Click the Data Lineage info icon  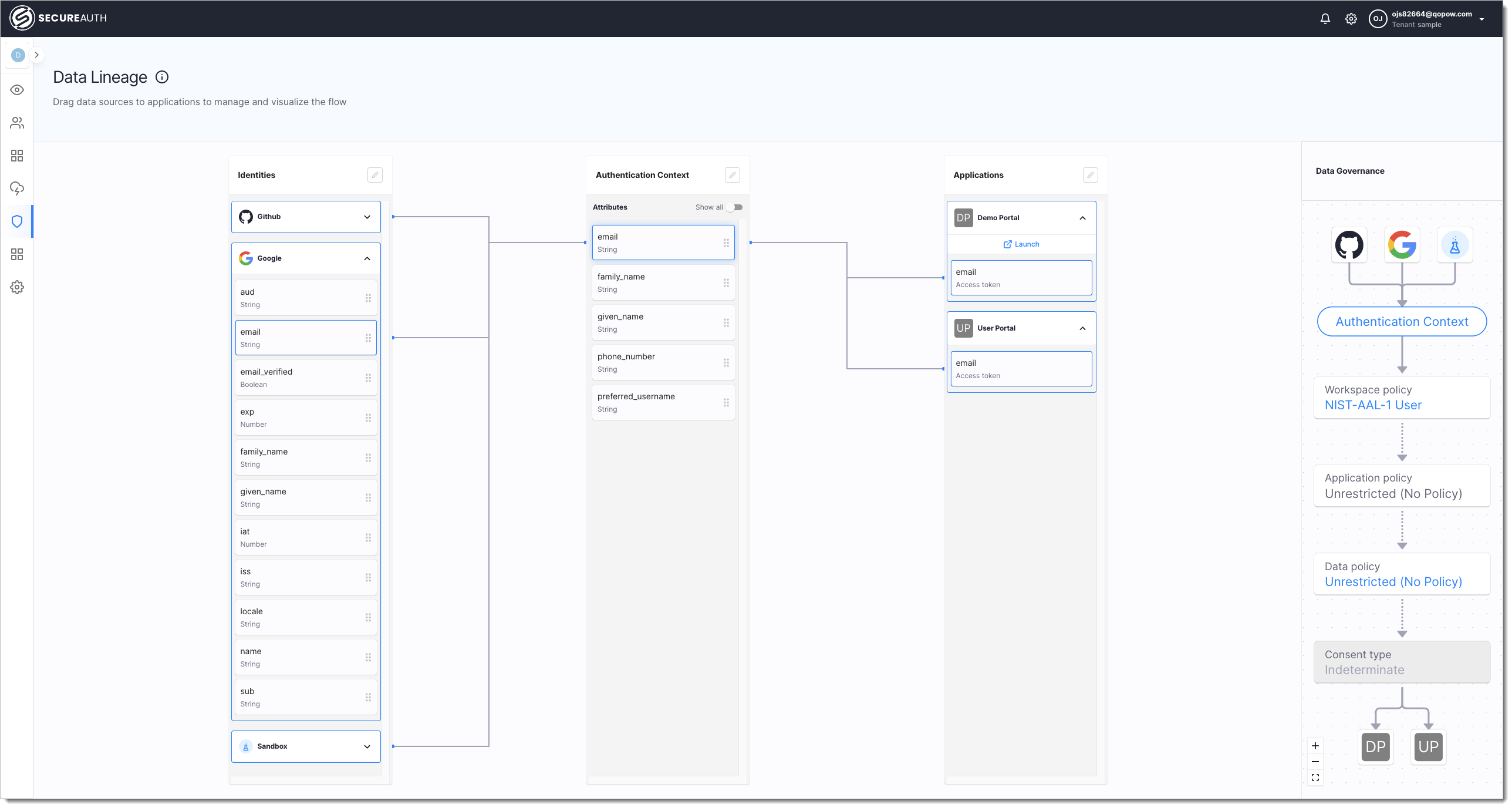click(162, 77)
